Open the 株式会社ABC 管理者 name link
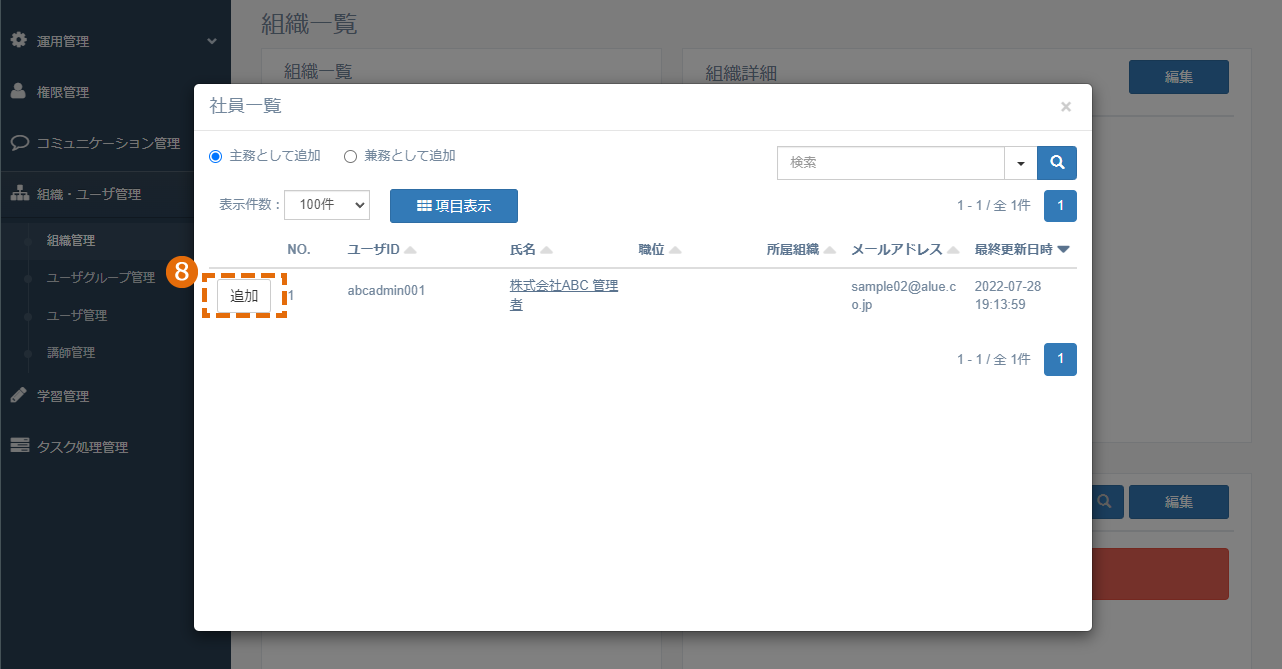 pos(564,295)
